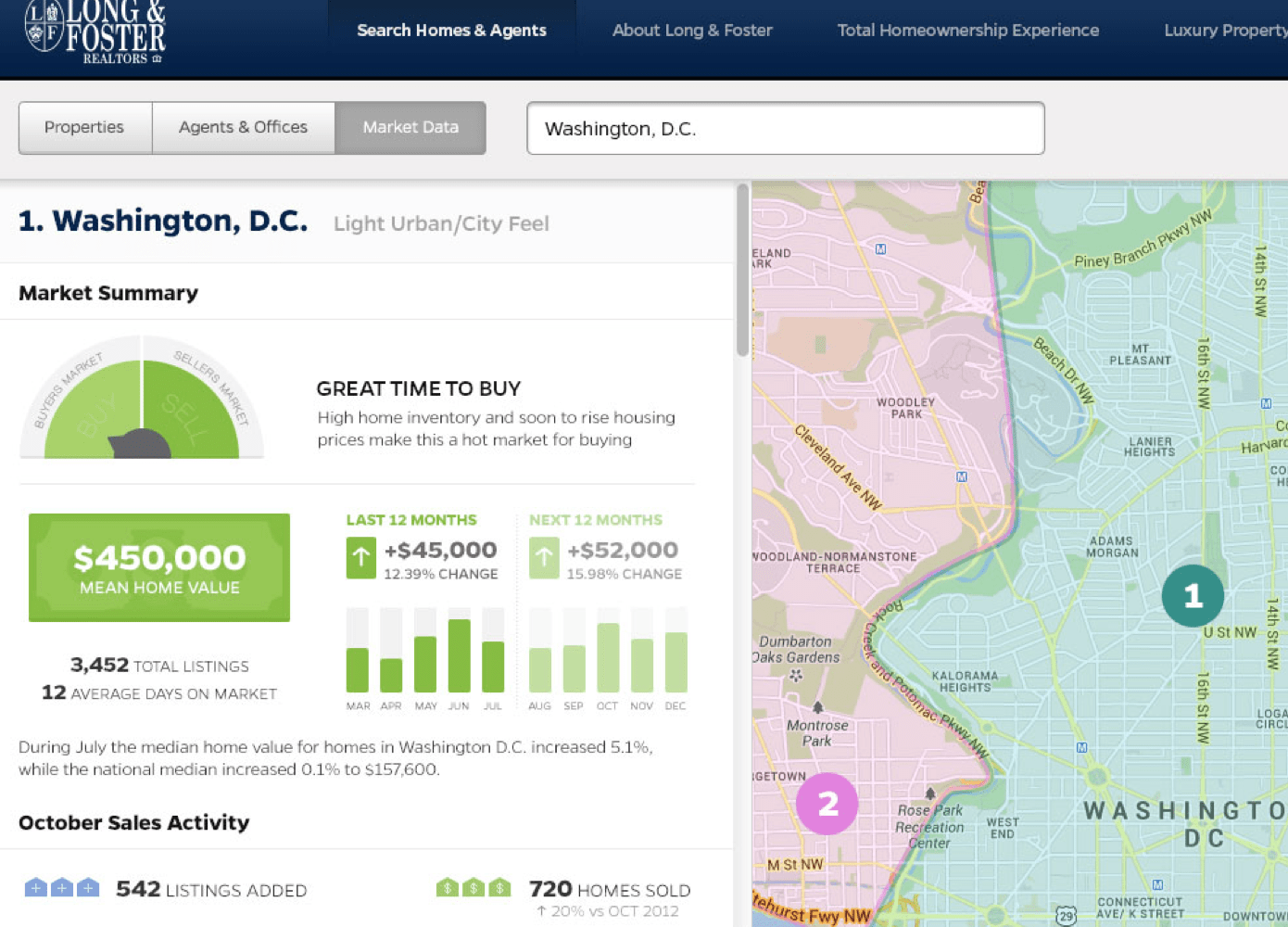Image resolution: width=1288 pixels, height=927 pixels.
Task: Click the Market Summary heading
Action: coord(108,293)
